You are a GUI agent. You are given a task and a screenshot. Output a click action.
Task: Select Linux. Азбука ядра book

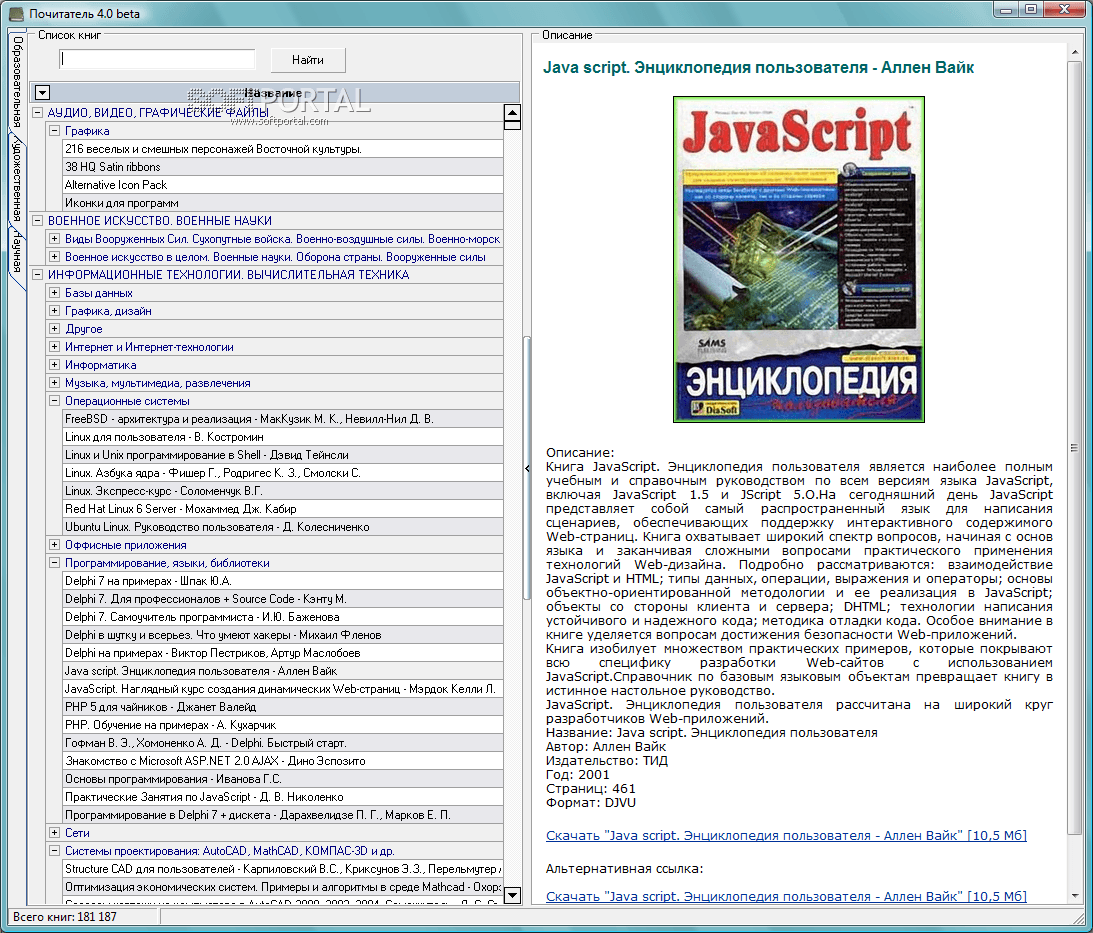point(283,473)
